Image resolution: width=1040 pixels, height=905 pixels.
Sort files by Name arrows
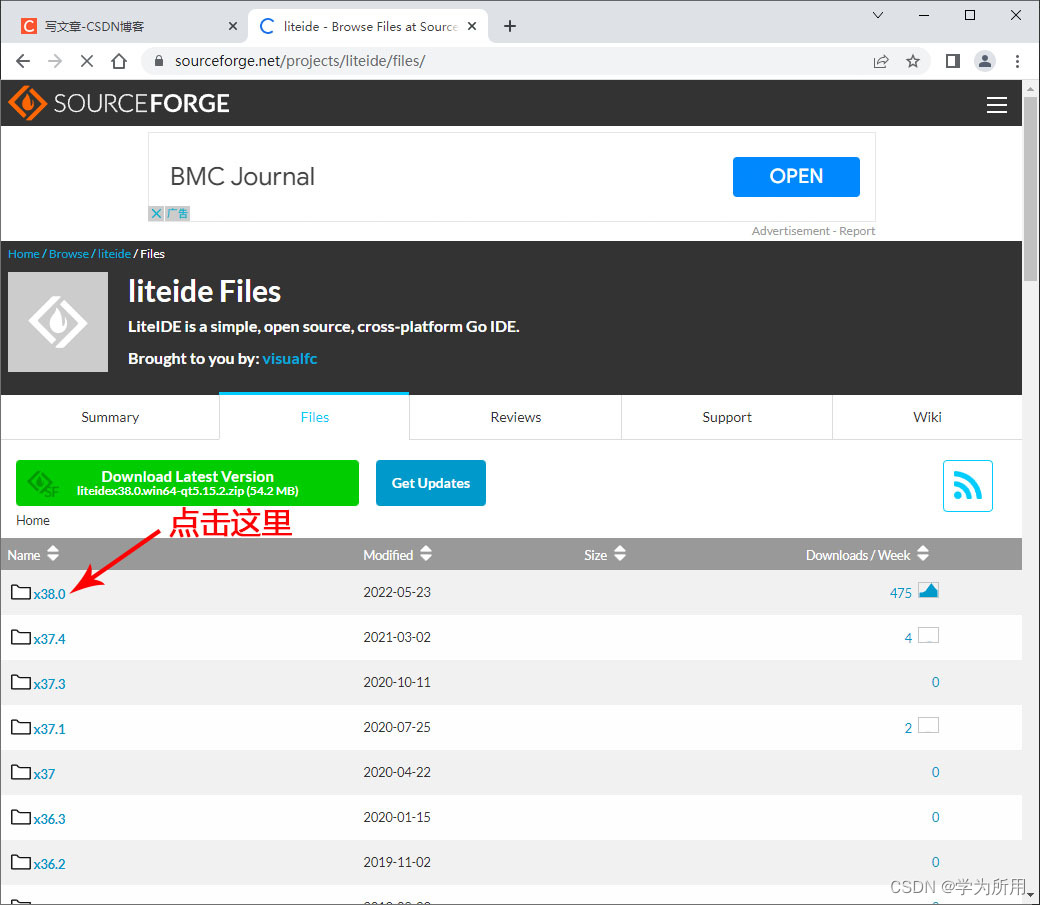pyautogui.click(x=53, y=553)
